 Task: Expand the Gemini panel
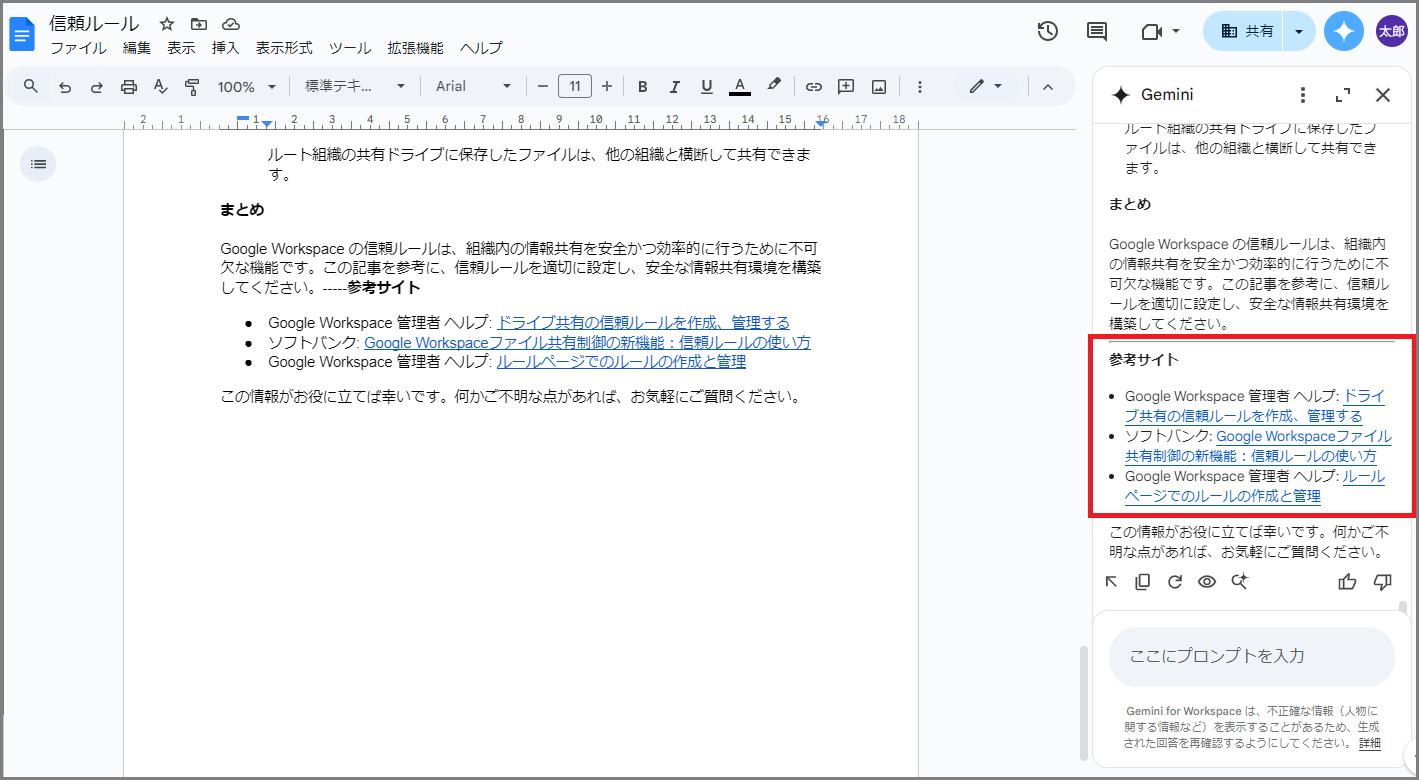[1343, 95]
